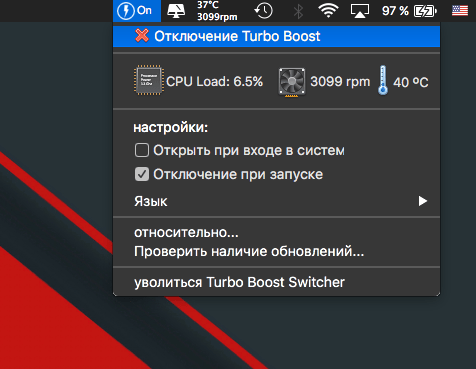Click the CPU Load: 6.5% readout

point(215,81)
